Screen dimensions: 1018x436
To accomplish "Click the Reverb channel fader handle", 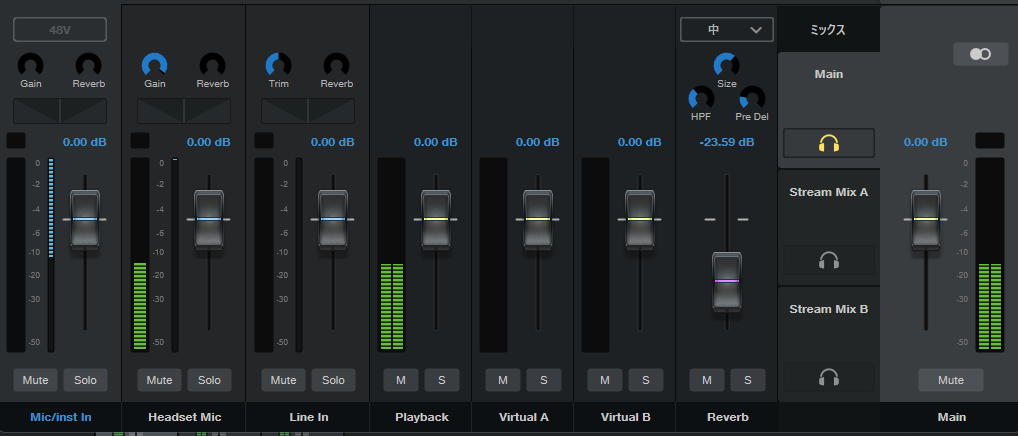I will [x=727, y=281].
